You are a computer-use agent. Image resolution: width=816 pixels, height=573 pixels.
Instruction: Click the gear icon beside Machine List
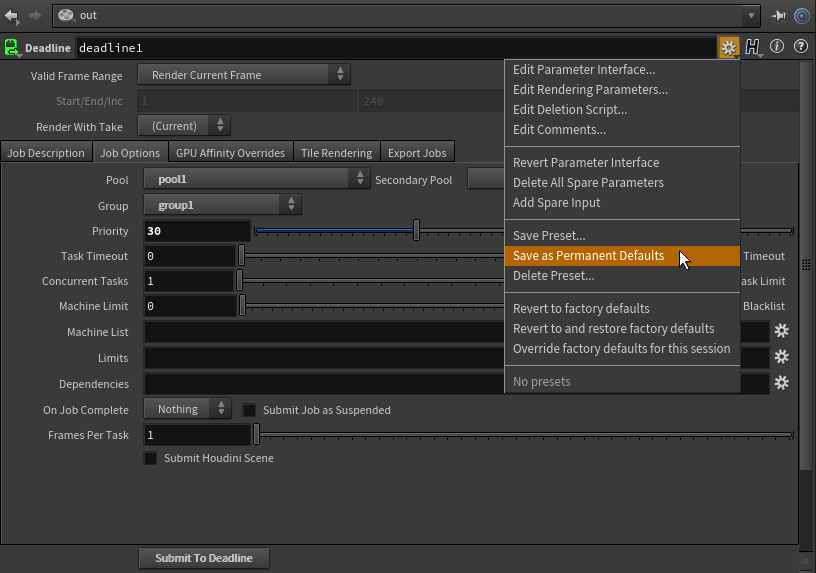(782, 331)
